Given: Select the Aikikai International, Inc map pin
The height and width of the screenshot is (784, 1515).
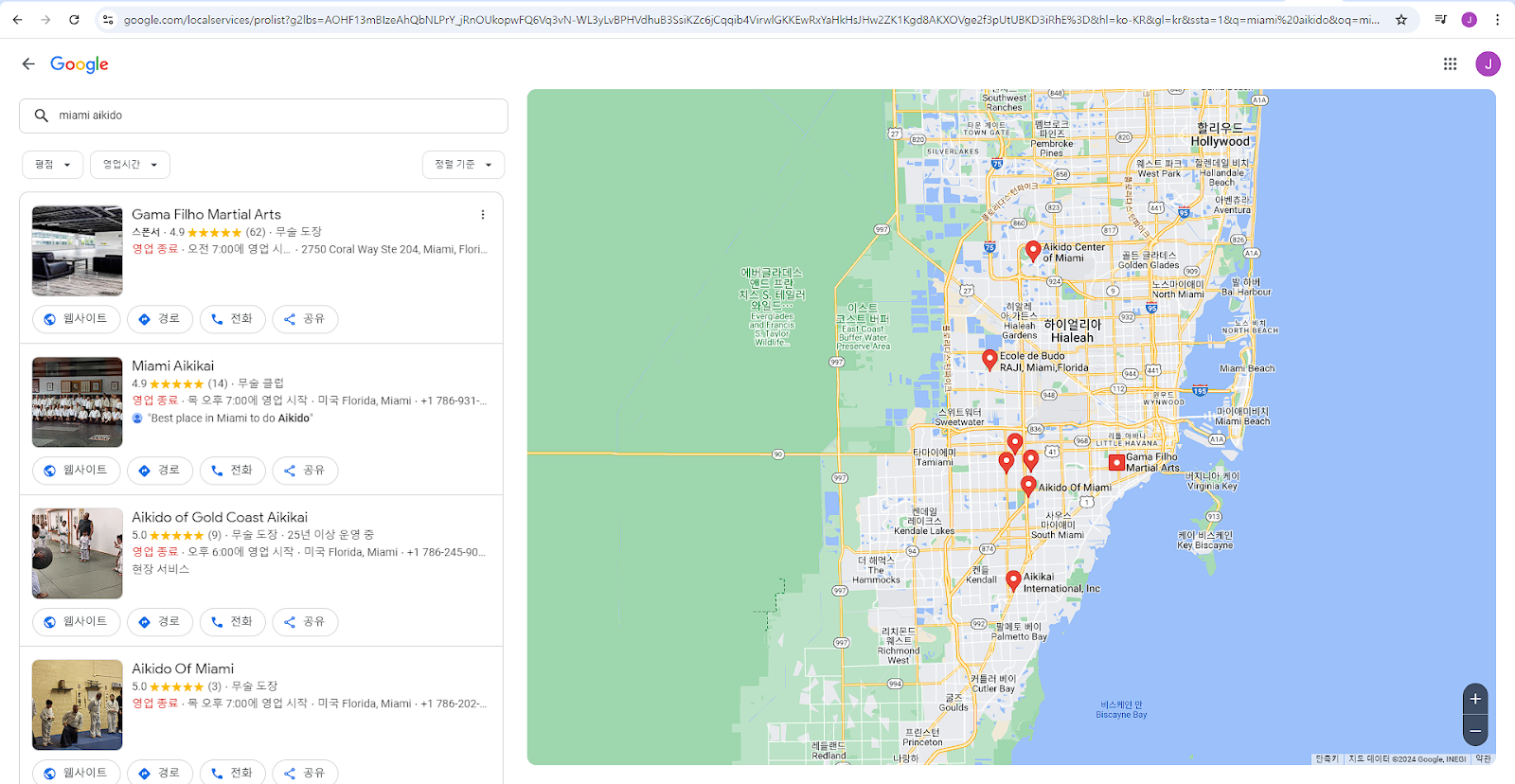Looking at the screenshot, I should point(1013,580).
